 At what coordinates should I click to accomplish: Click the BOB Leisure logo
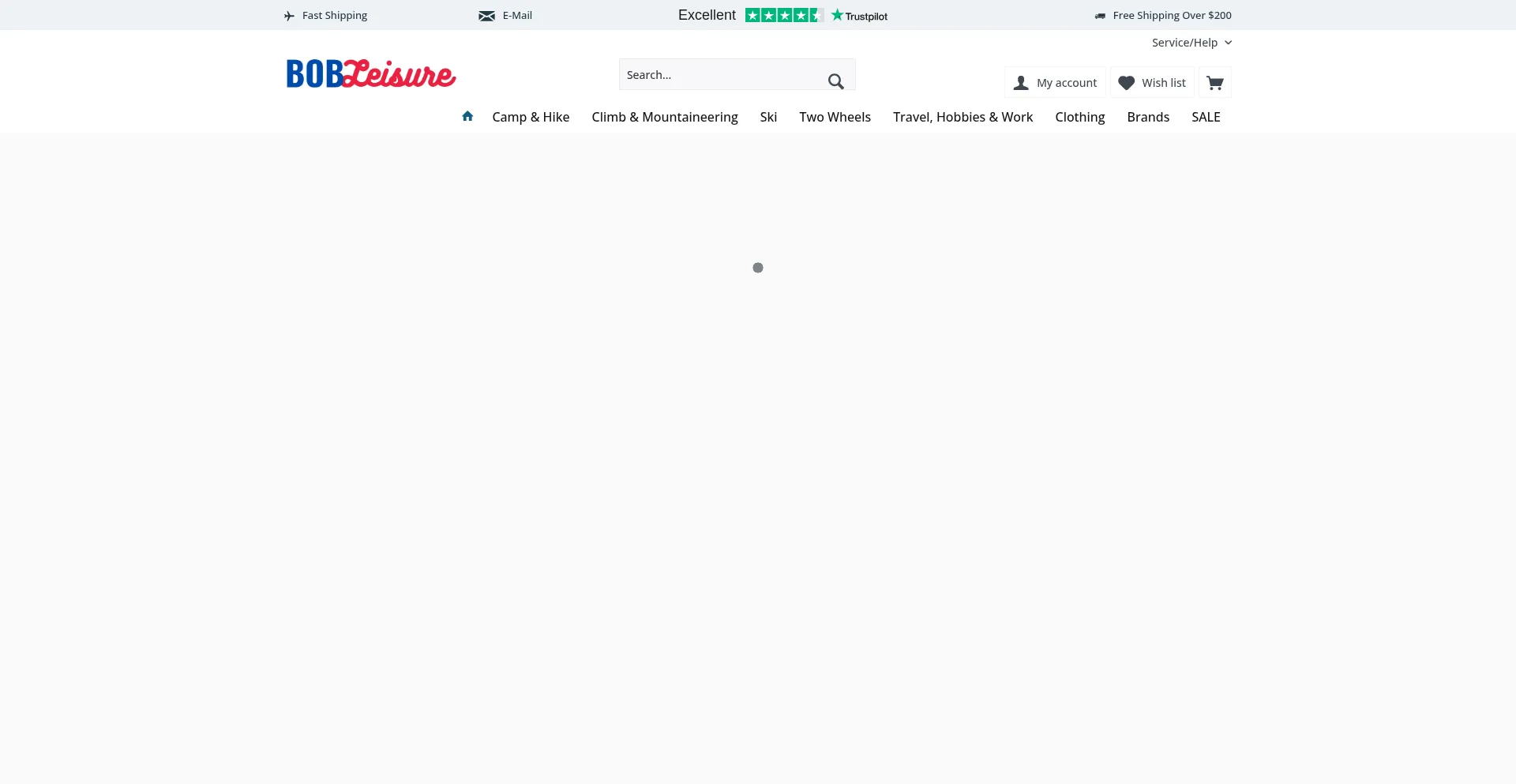pyautogui.click(x=371, y=73)
